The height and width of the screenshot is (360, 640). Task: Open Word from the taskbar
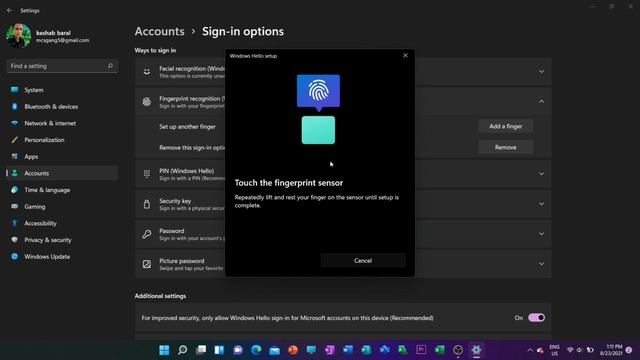coord(348,350)
